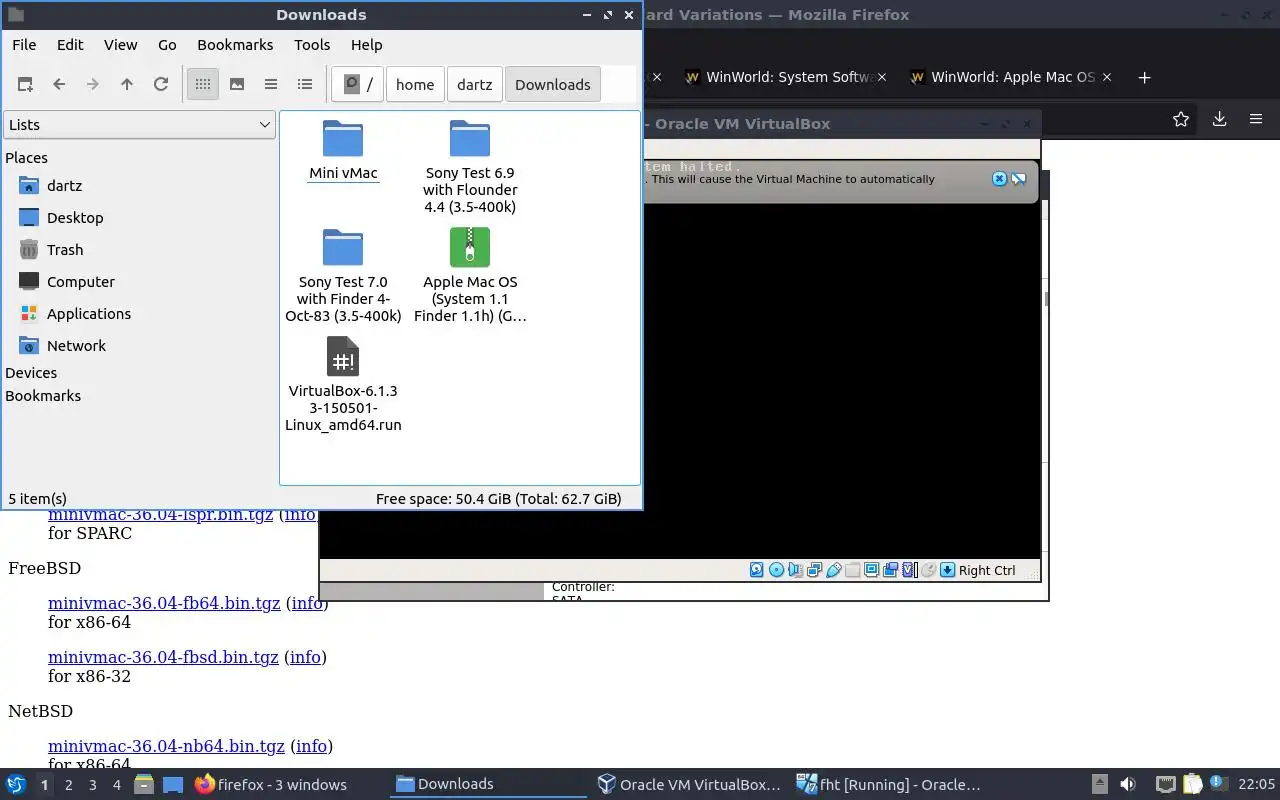Open a new Firefox tab
The height and width of the screenshot is (800, 1280).
coord(1145,77)
